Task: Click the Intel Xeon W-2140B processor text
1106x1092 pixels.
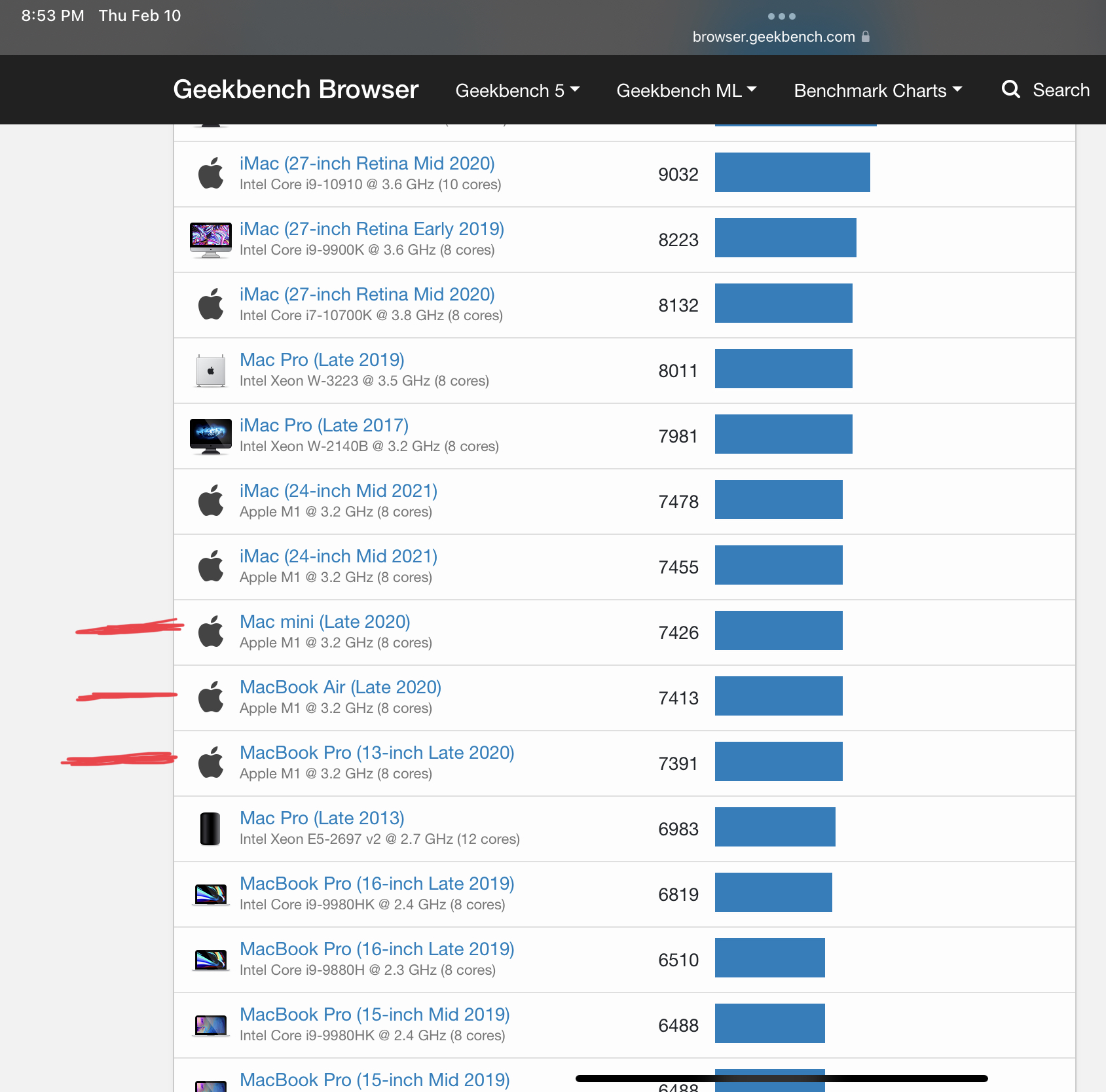Action: point(369,446)
